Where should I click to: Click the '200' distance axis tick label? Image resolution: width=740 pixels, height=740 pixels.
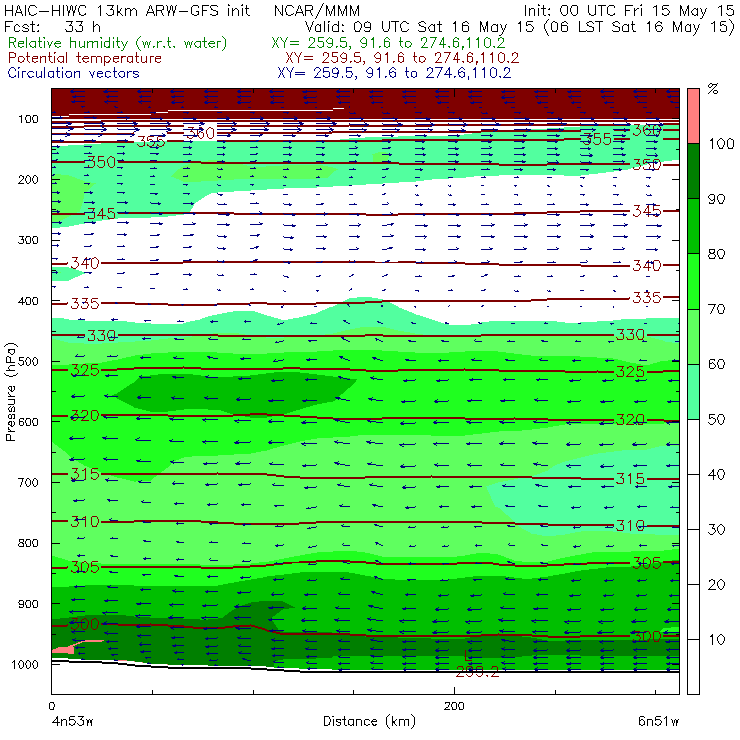(x=454, y=706)
